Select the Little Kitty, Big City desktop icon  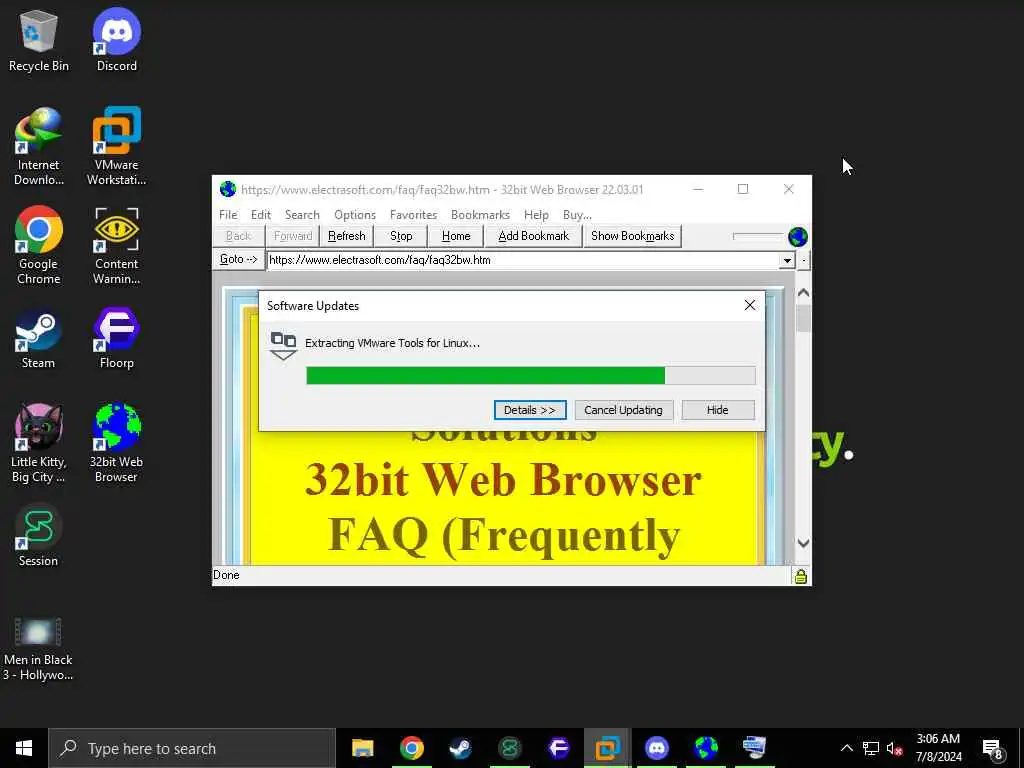tap(39, 444)
